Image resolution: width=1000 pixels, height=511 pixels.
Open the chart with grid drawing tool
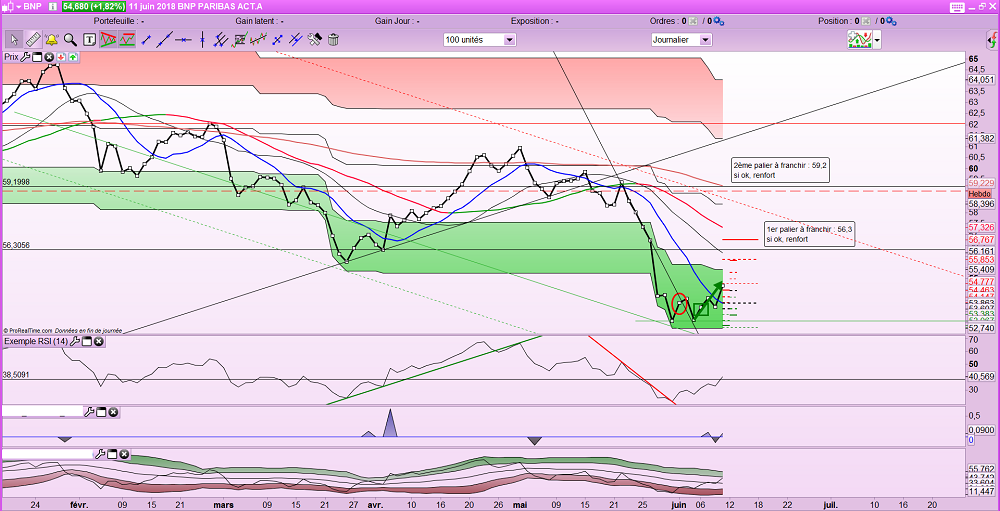[240, 40]
